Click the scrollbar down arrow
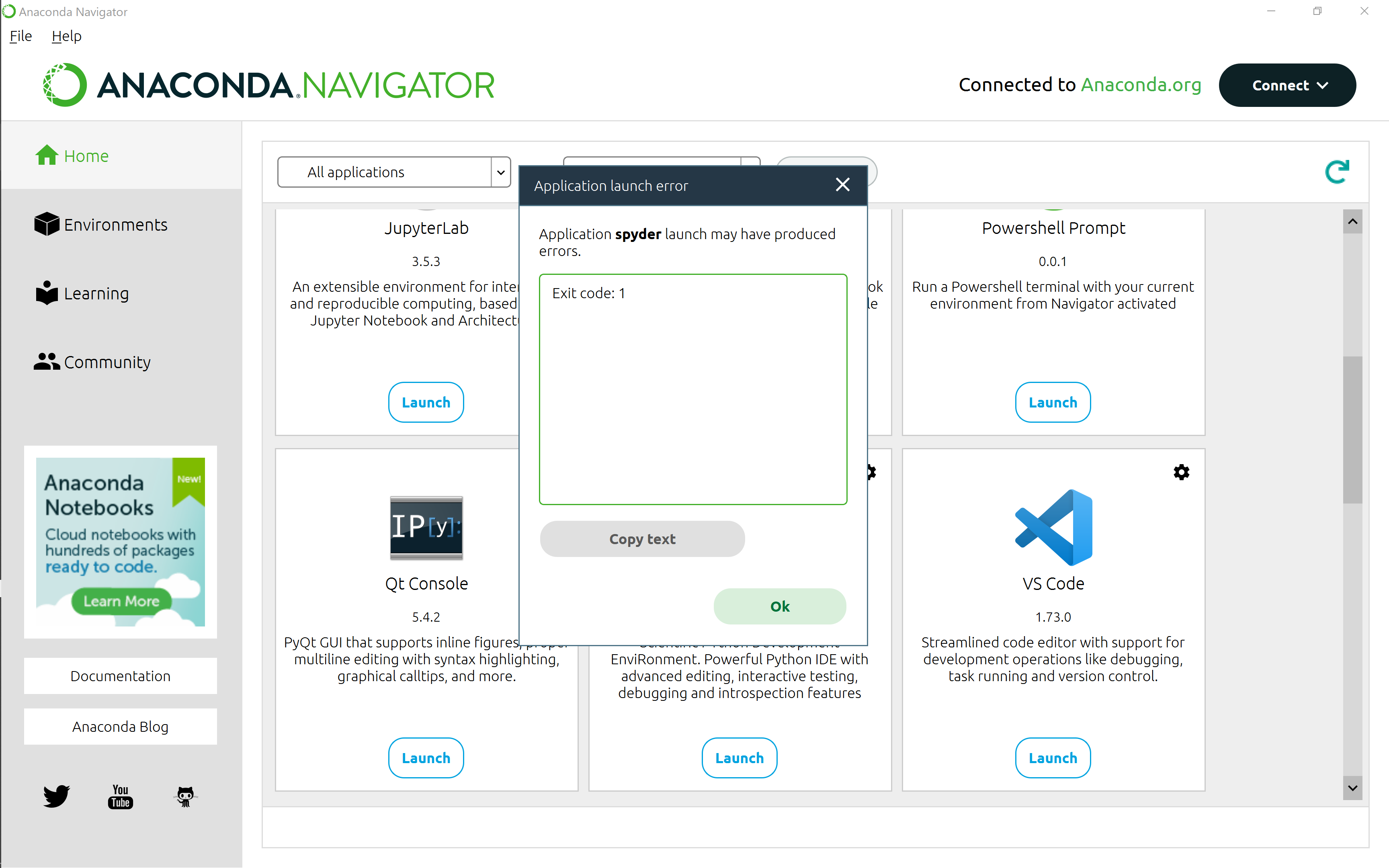This screenshot has width=1389, height=868. click(x=1352, y=788)
